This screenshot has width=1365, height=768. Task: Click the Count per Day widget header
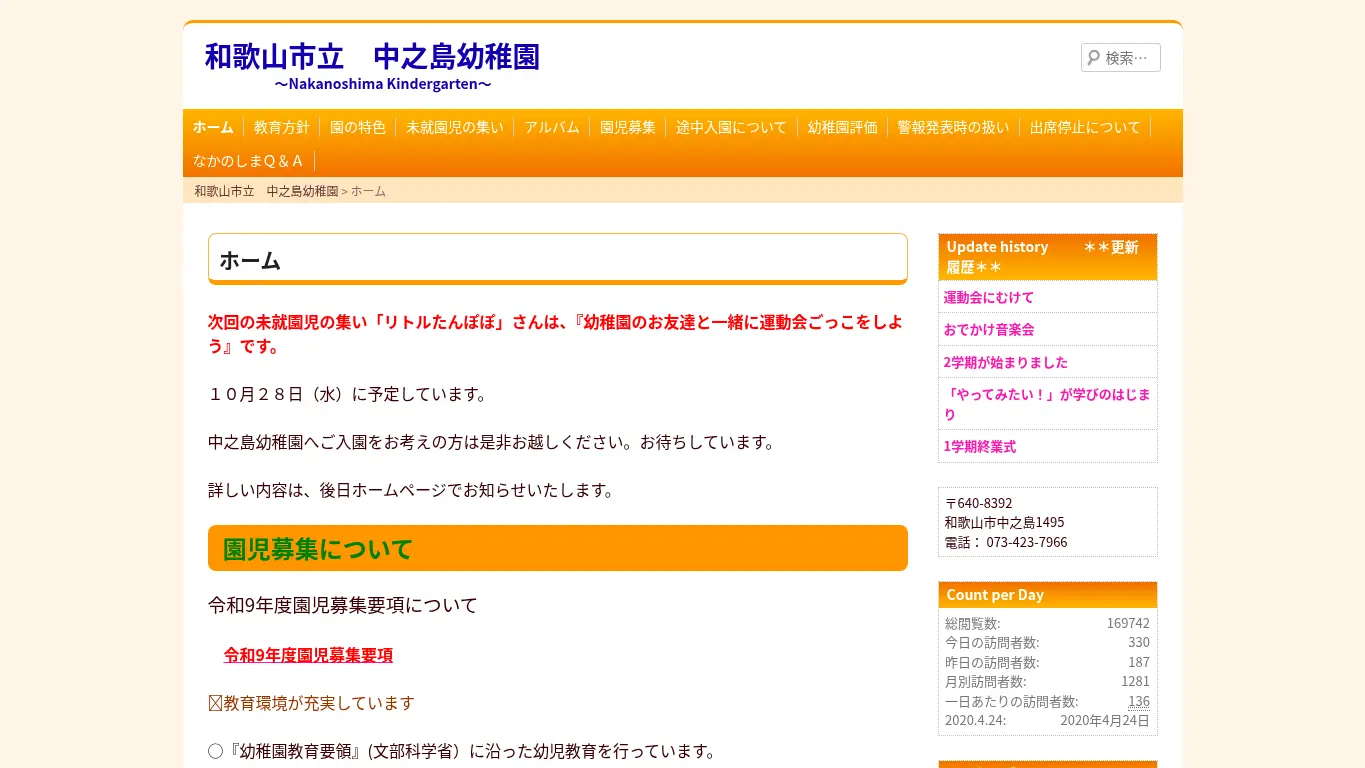(x=1048, y=595)
